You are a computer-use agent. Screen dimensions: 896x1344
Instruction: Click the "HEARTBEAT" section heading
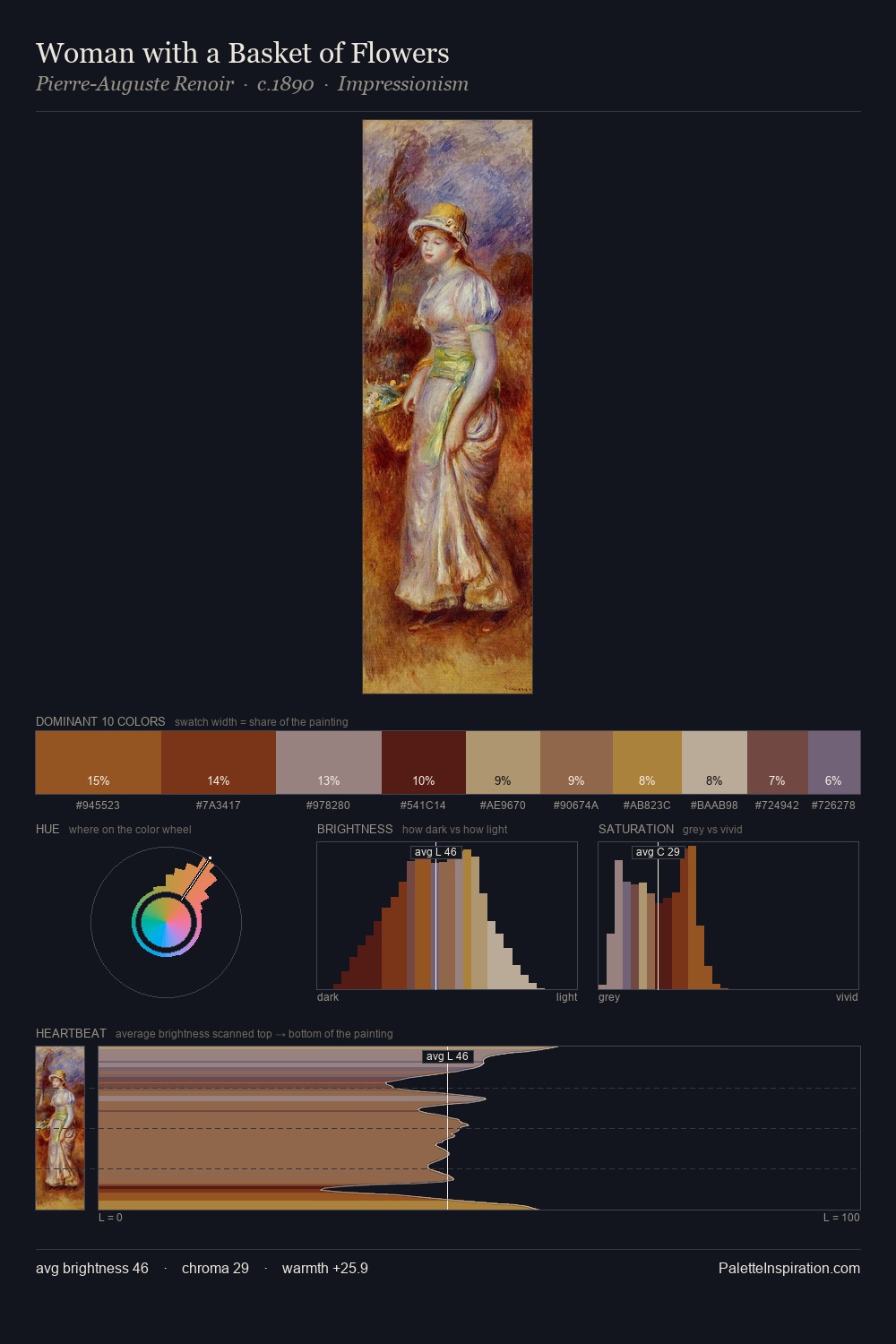(x=71, y=1033)
